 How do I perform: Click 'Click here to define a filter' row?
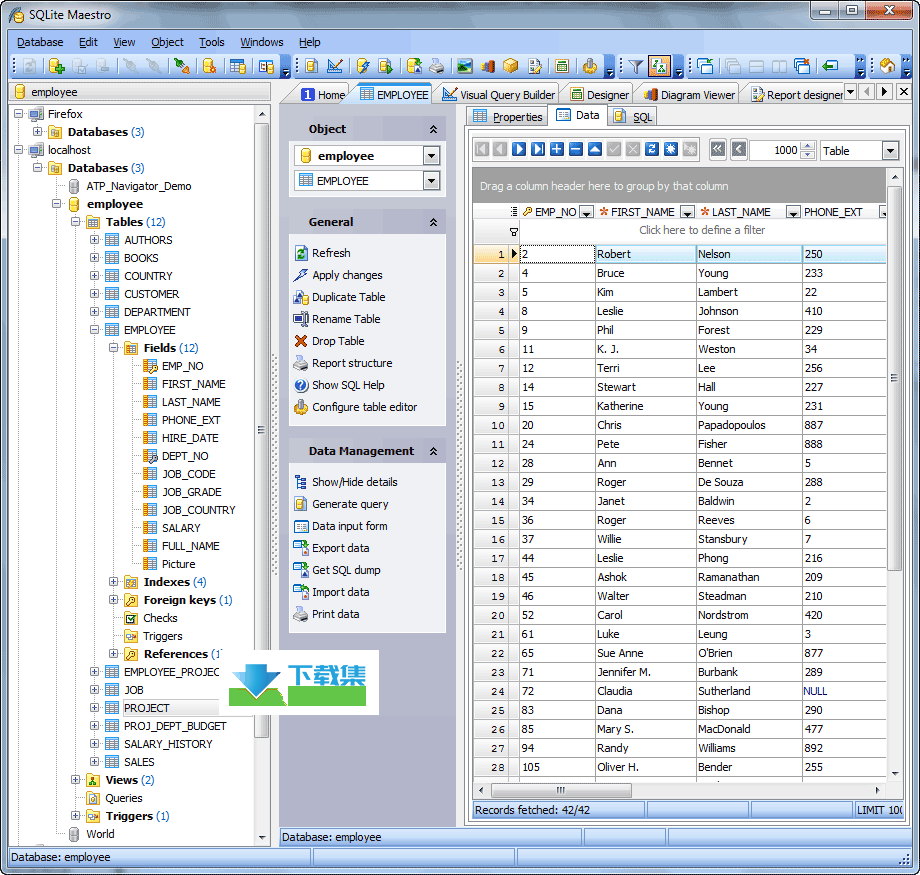click(x=702, y=230)
